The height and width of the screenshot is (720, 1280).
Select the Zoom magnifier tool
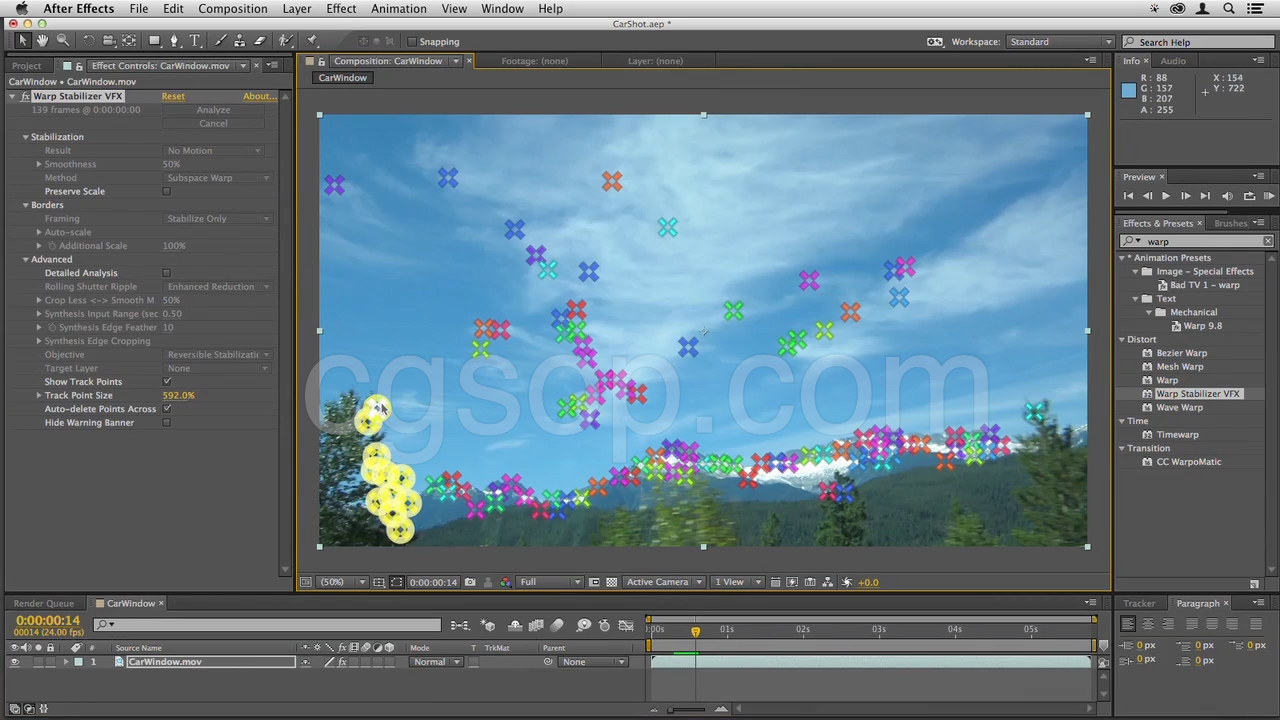[x=63, y=41]
